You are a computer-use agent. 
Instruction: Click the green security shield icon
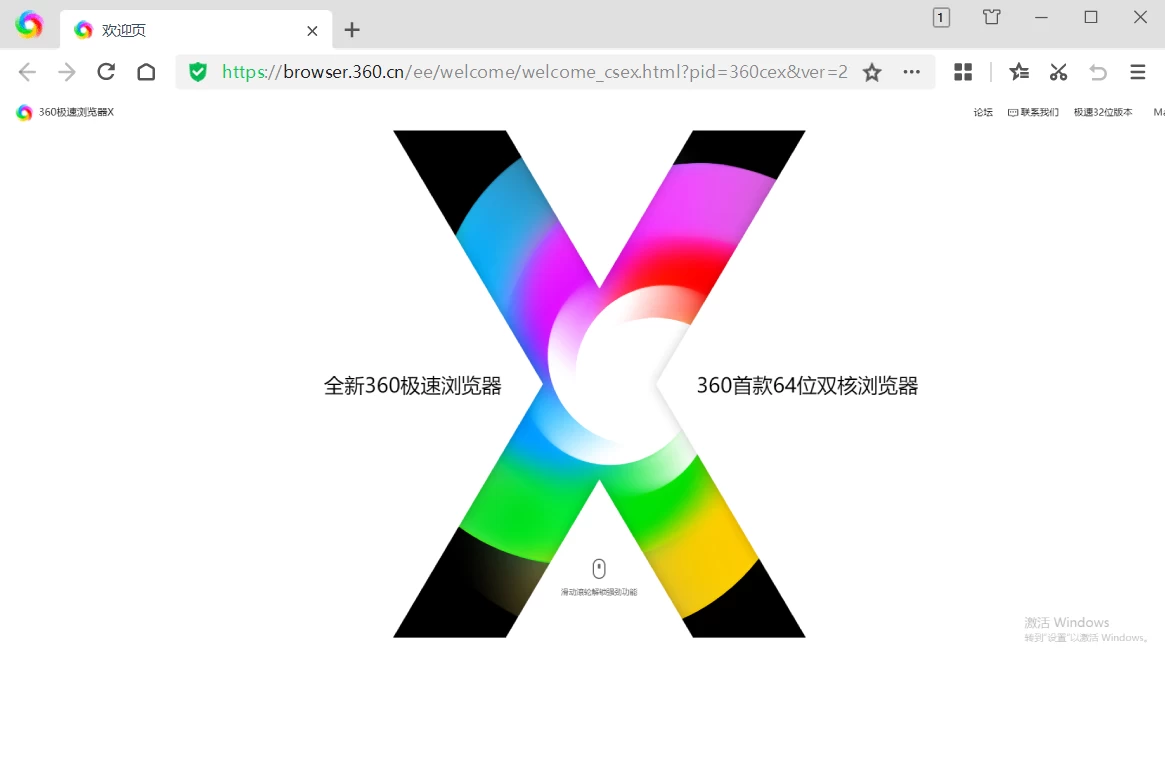coord(198,72)
